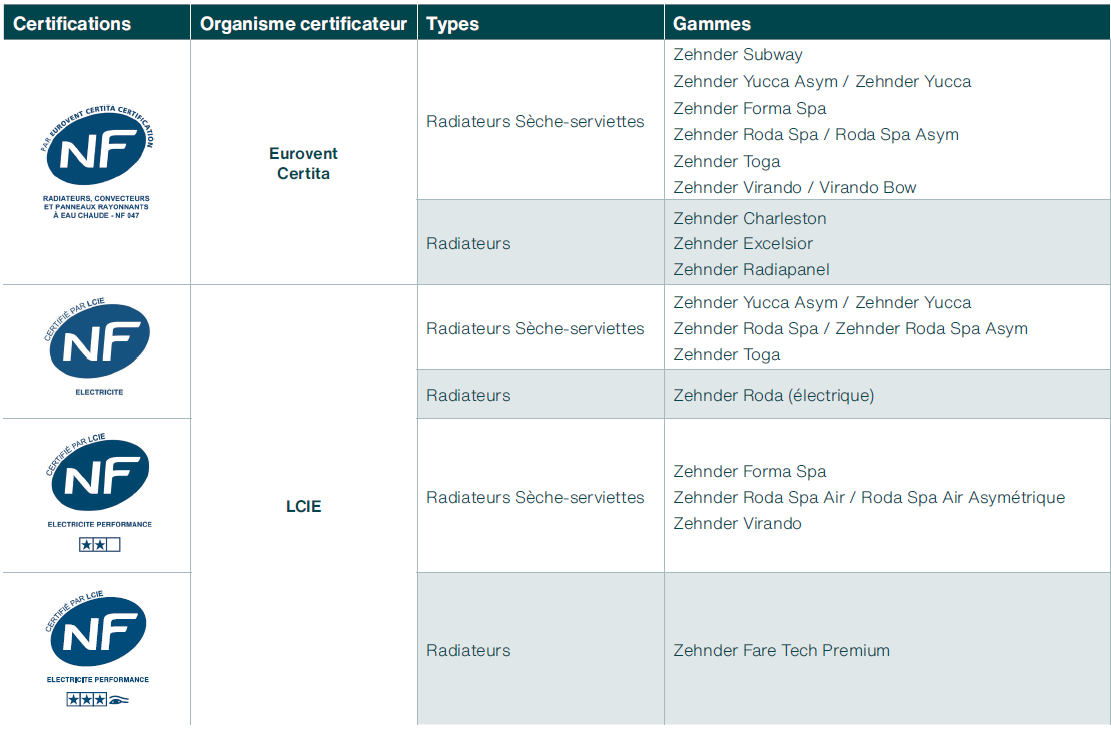Click the Zehnder Subway range entry
1111x732 pixels.
click(x=738, y=55)
